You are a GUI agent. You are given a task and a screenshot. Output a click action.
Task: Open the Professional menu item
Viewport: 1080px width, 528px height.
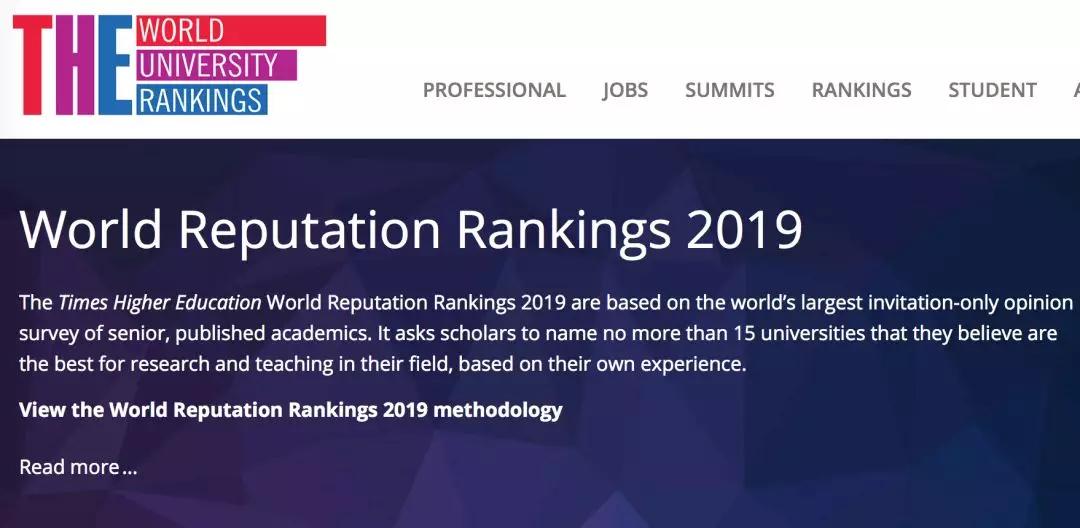(x=494, y=90)
